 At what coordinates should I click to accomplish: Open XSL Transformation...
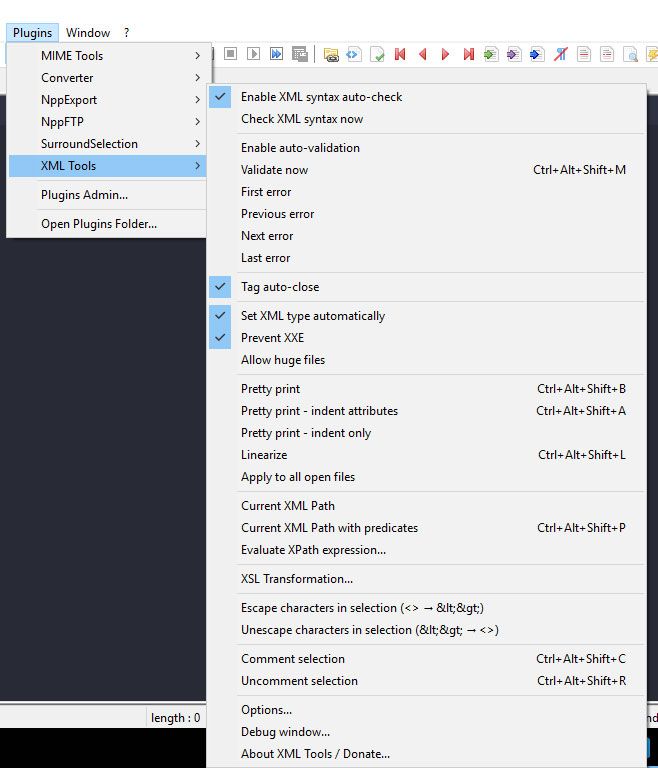click(x=427, y=579)
